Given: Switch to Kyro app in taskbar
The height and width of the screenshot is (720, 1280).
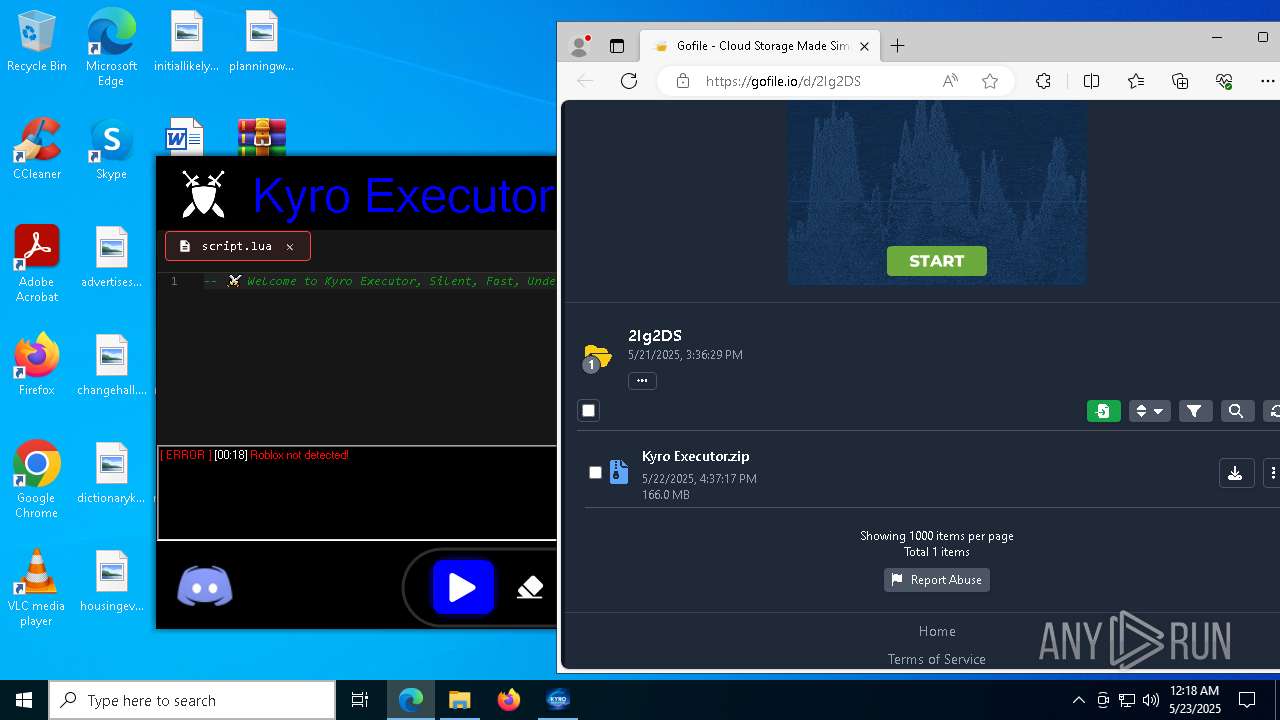Looking at the screenshot, I should (x=558, y=700).
